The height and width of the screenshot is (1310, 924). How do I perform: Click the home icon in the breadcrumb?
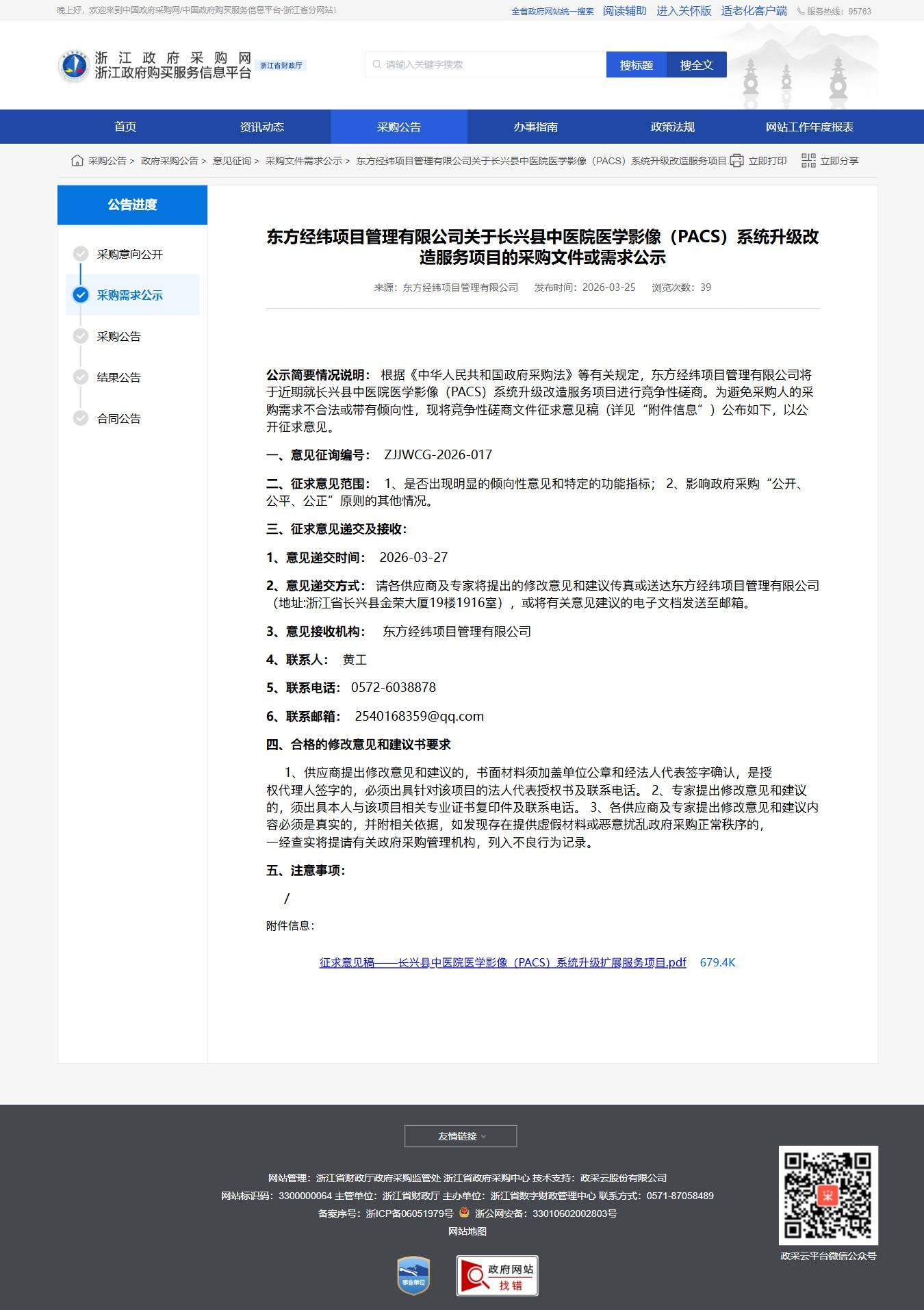77,161
